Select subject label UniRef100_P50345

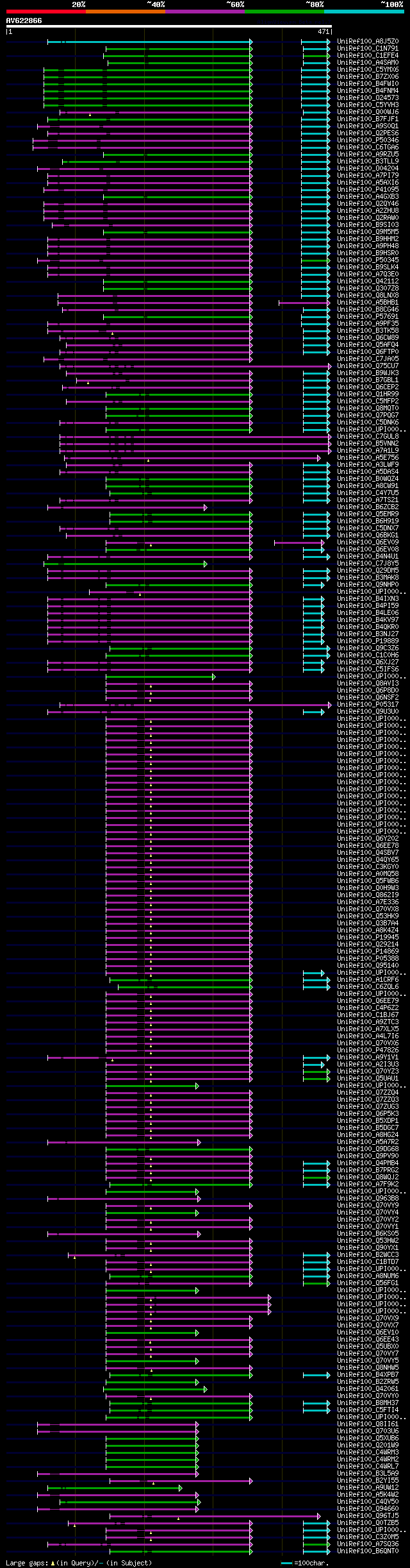click(x=368, y=260)
